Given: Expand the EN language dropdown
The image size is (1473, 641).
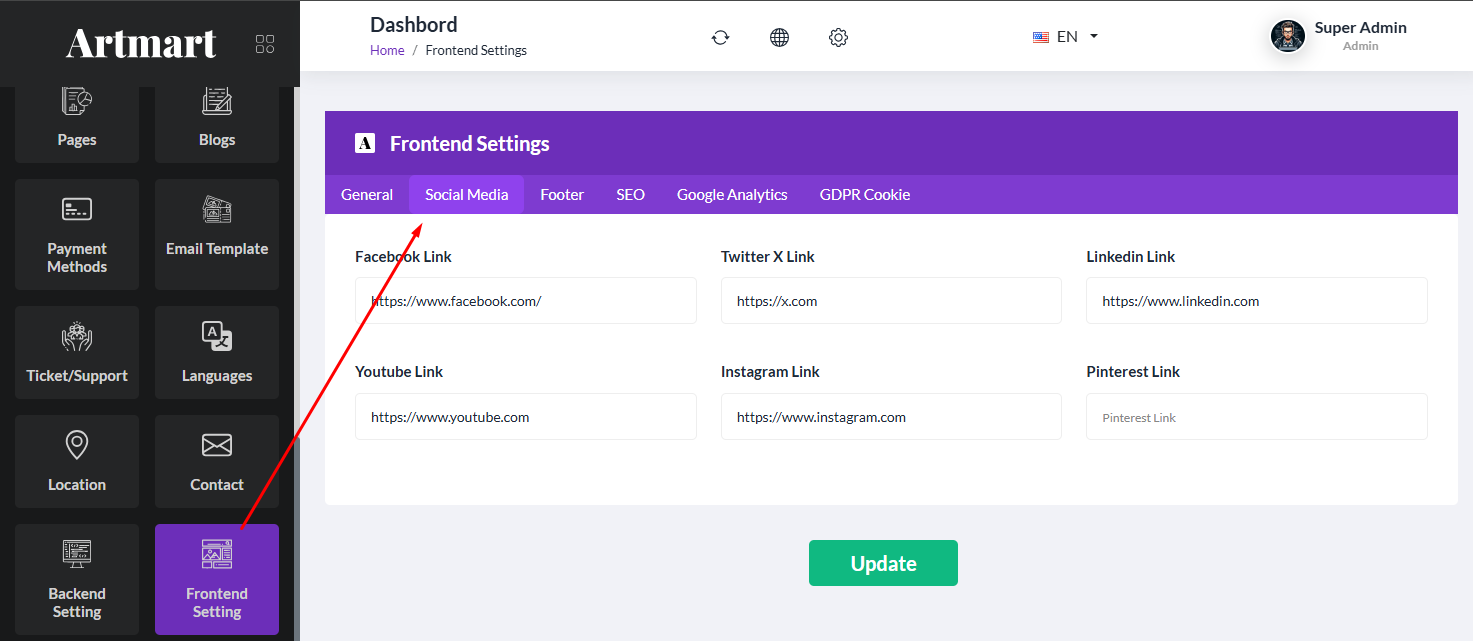Looking at the screenshot, I should pyautogui.click(x=1066, y=37).
